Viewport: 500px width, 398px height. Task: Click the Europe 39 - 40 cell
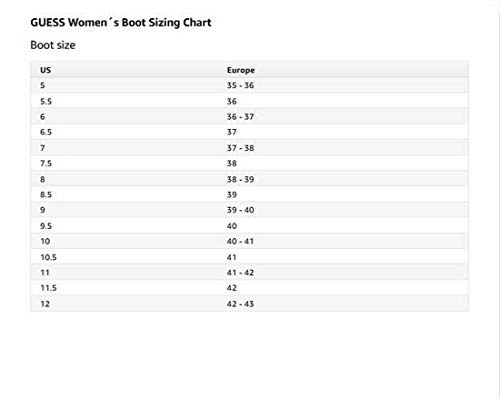click(240, 210)
